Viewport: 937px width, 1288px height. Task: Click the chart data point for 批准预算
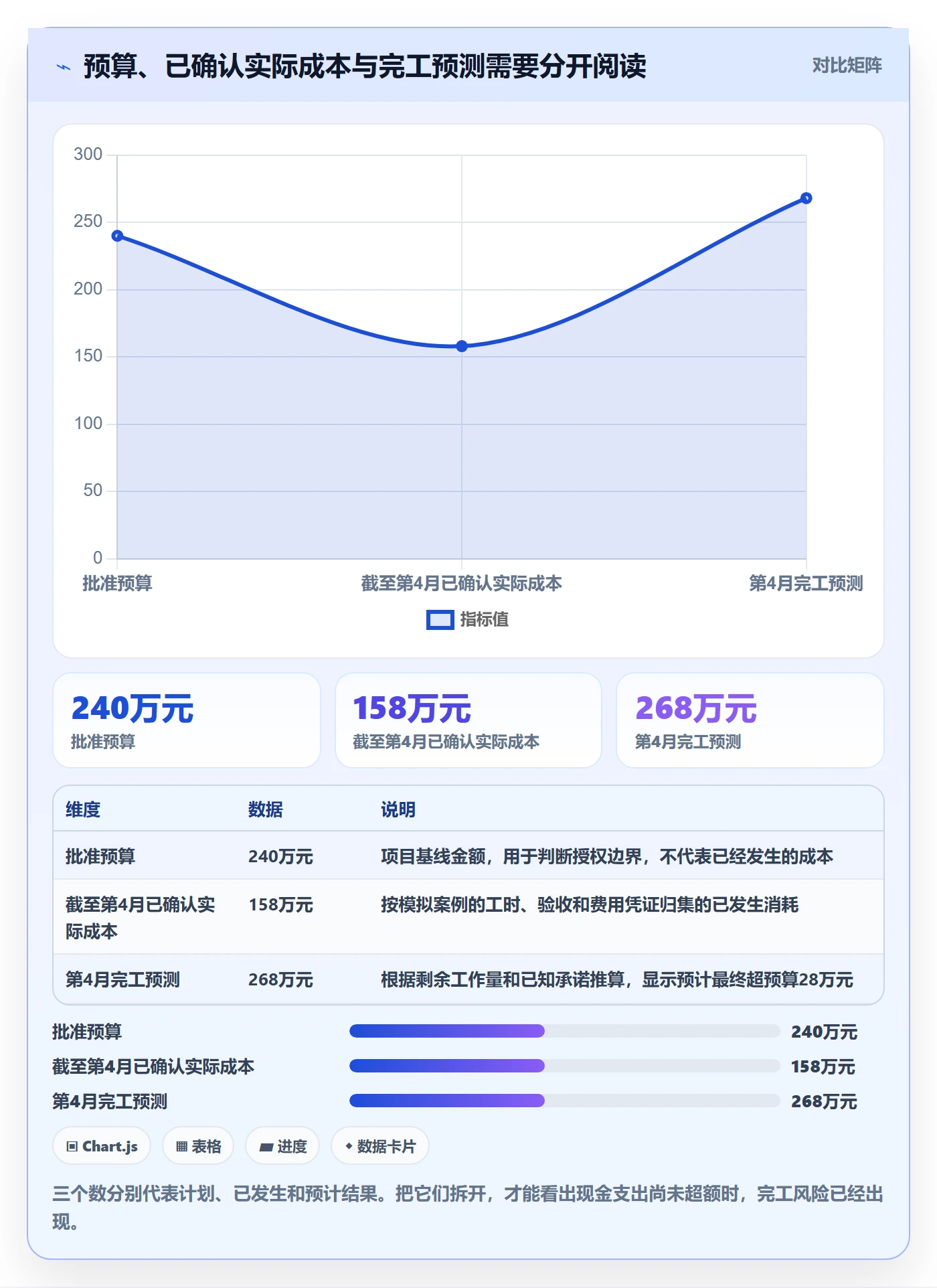[117, 236]
